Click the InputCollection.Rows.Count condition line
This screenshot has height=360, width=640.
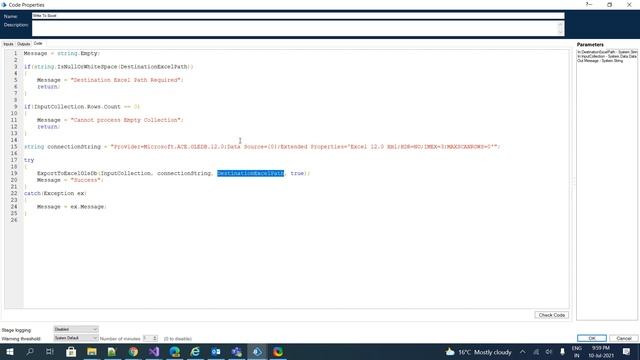point(82,107)
